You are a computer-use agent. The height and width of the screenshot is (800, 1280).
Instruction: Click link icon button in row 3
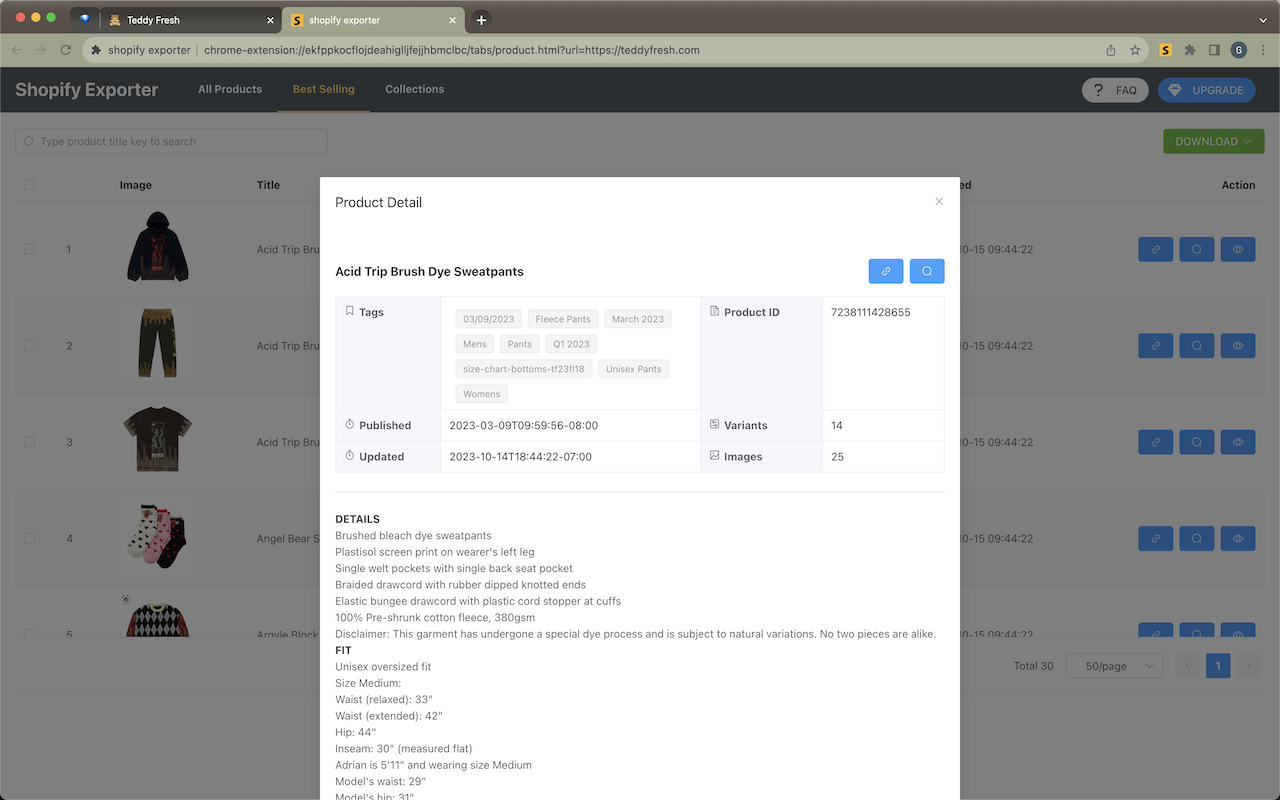(x=1156, y=442)
